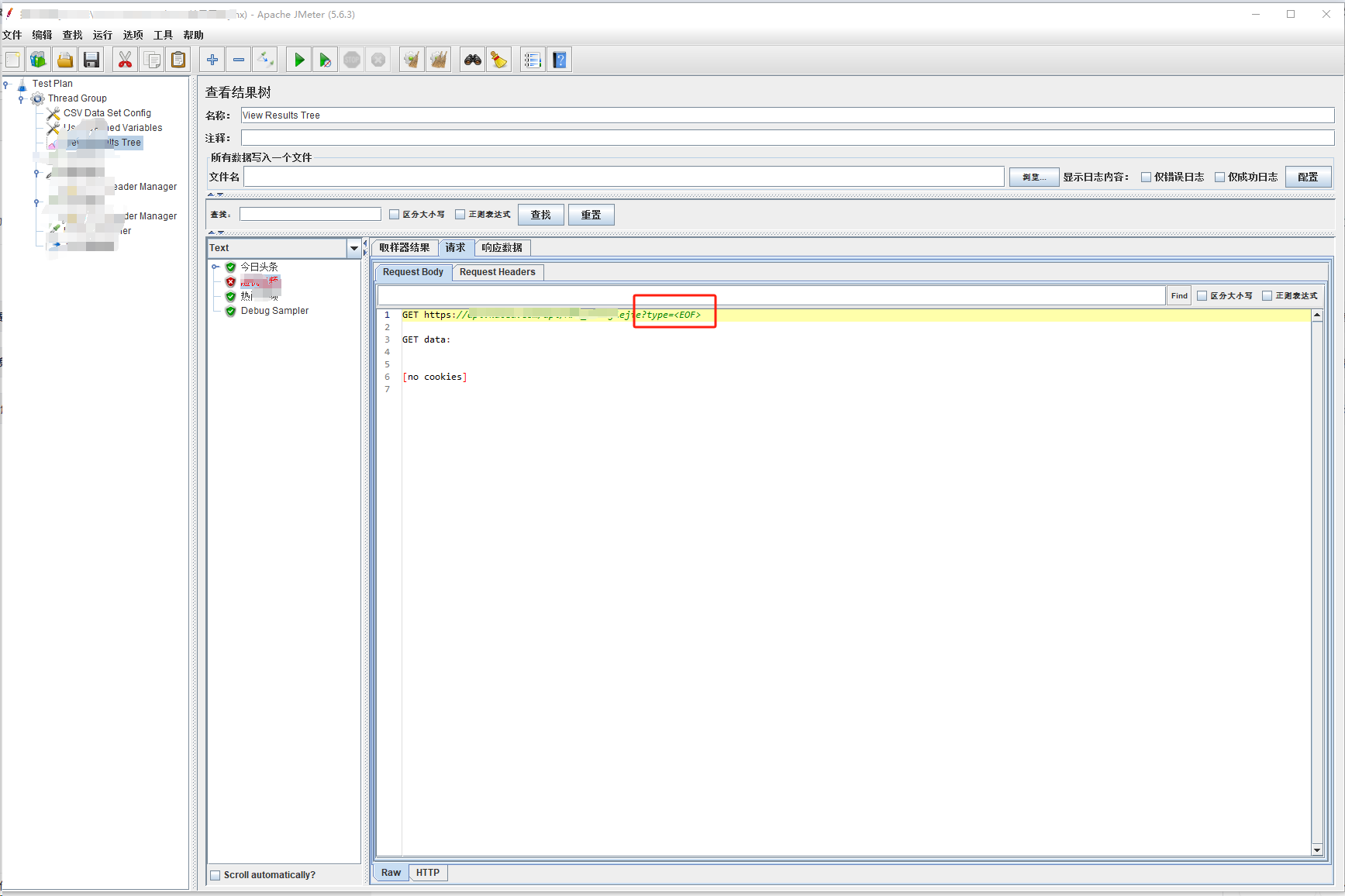
Task: Open the search binoculars icon
Action: (x=471, y=59)
